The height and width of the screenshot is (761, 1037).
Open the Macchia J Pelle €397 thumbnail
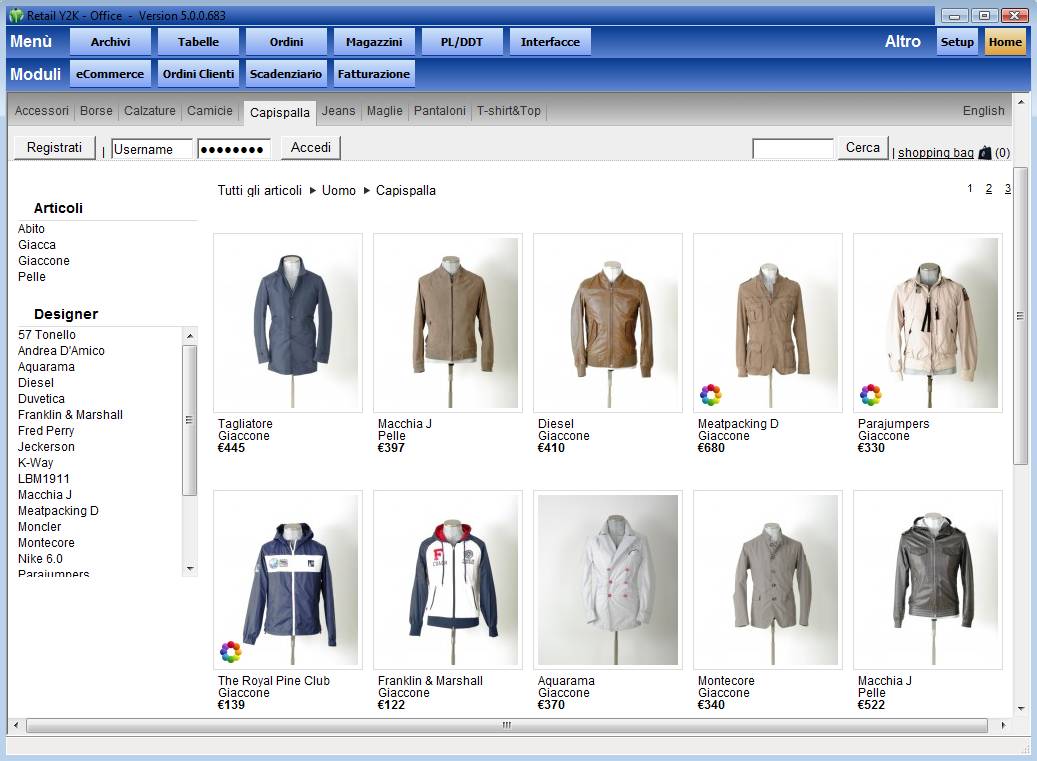[448, 323]
